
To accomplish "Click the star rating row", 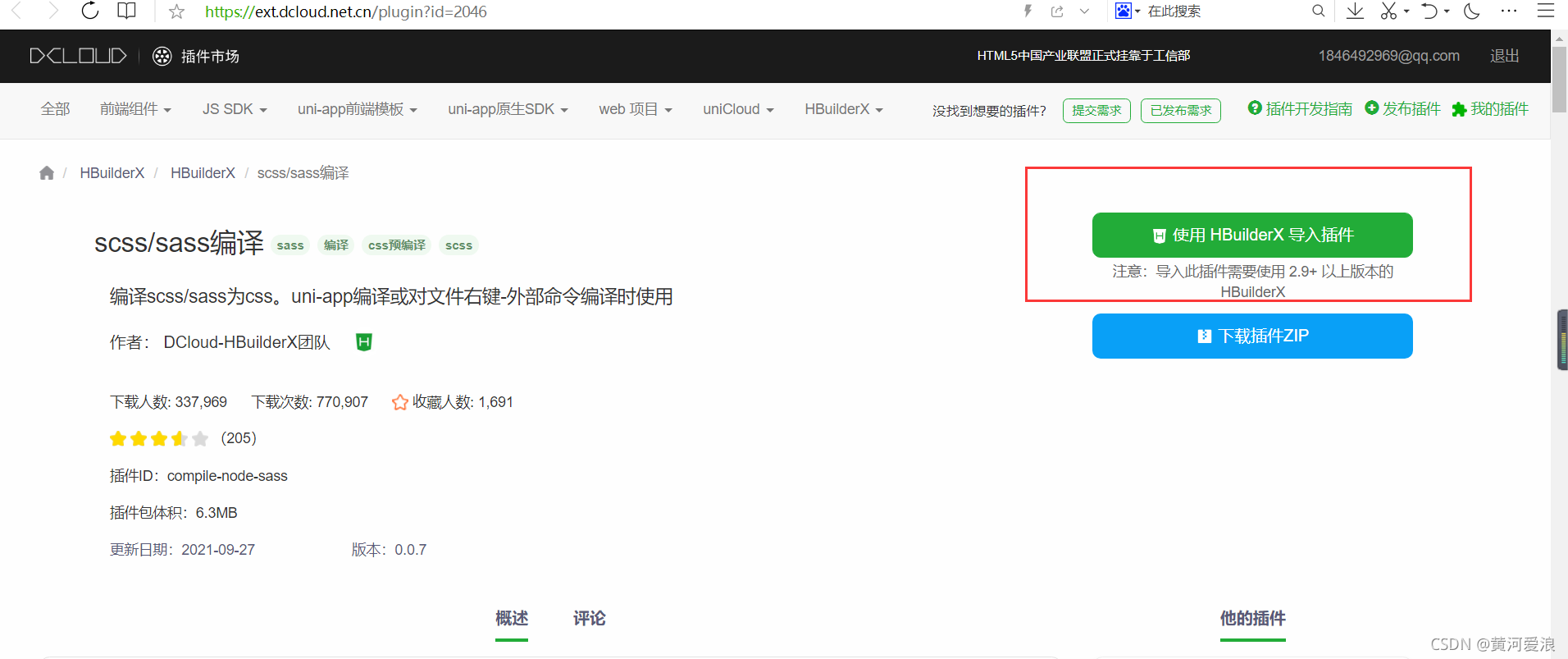I will pos(159,438).
